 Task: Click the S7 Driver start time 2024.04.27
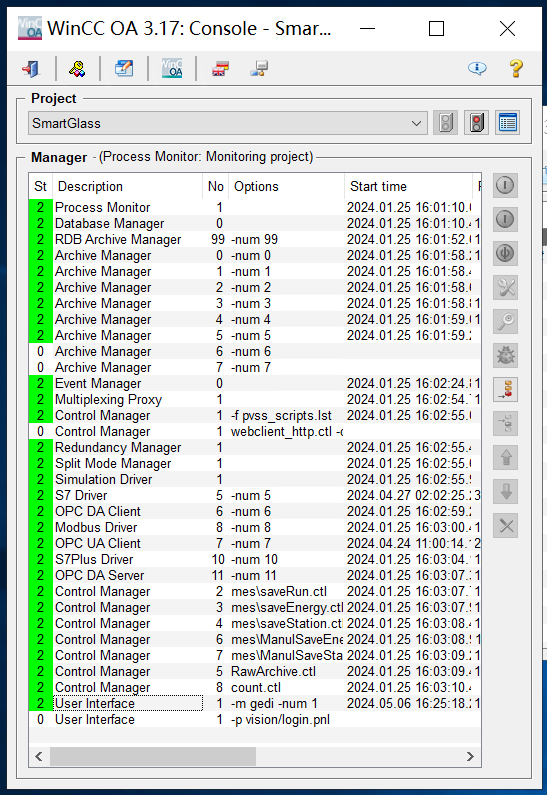point(409,495)
